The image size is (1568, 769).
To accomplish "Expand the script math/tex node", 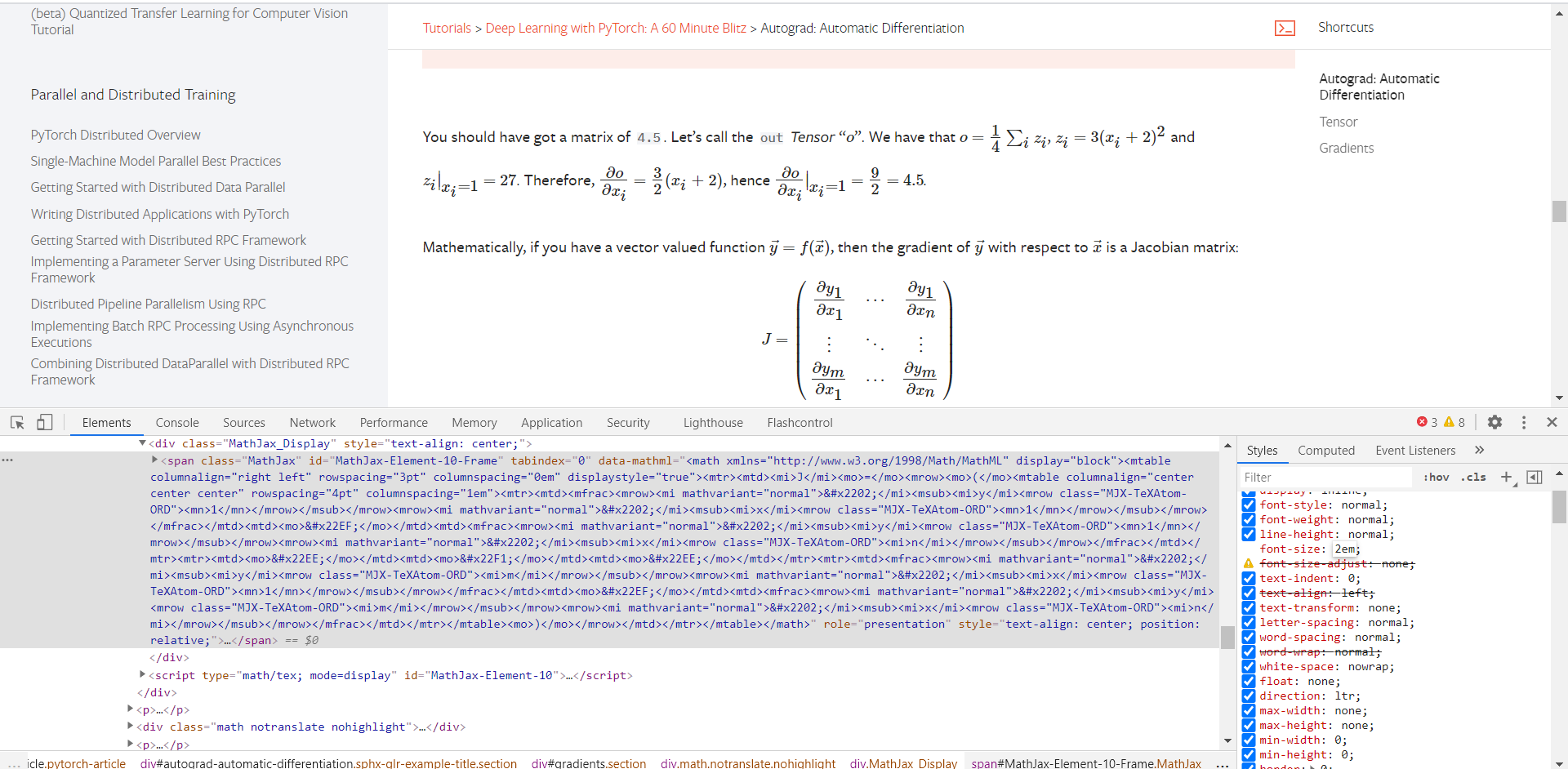I will 142,675.
